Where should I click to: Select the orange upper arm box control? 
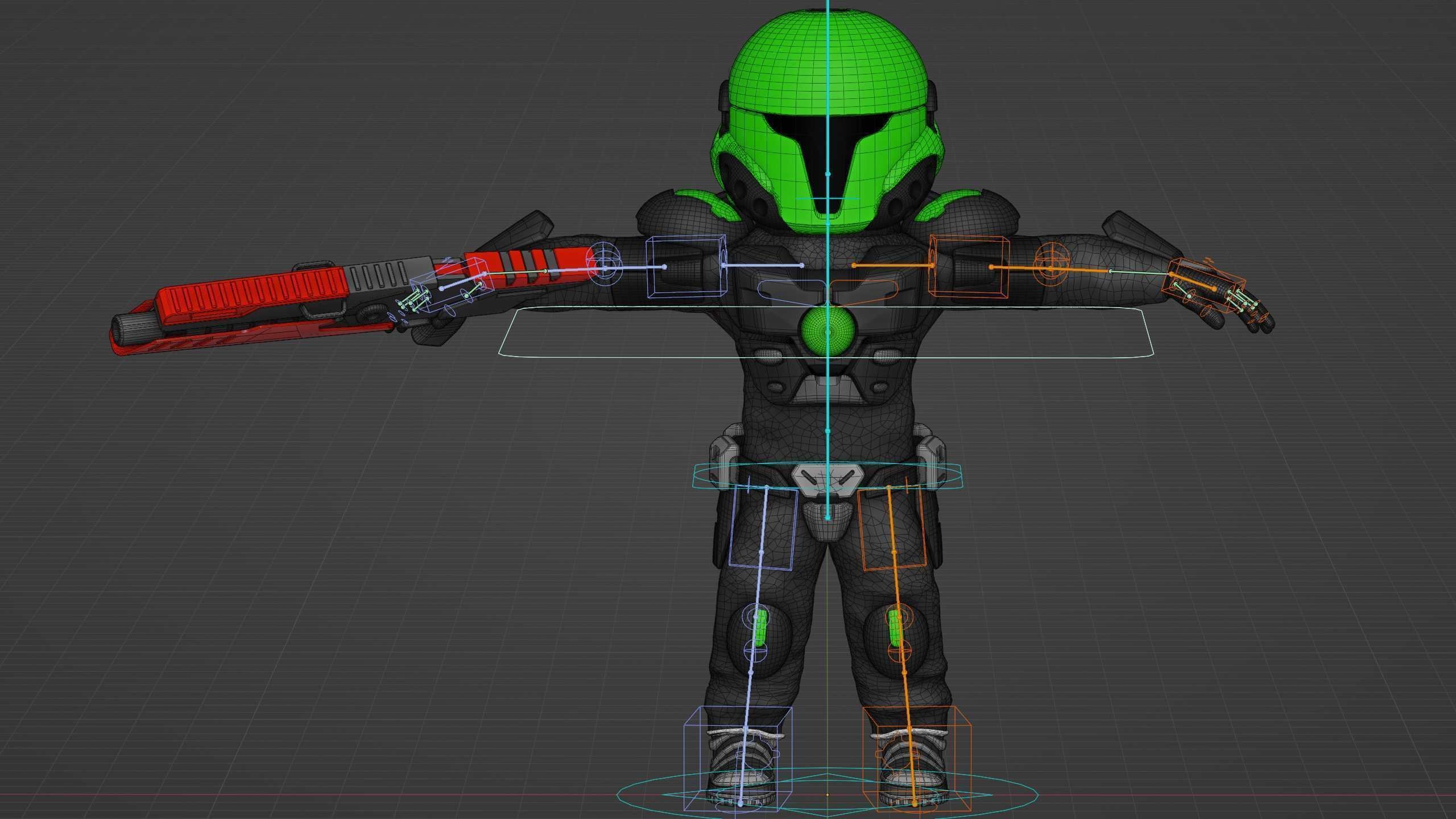[969, 267]
